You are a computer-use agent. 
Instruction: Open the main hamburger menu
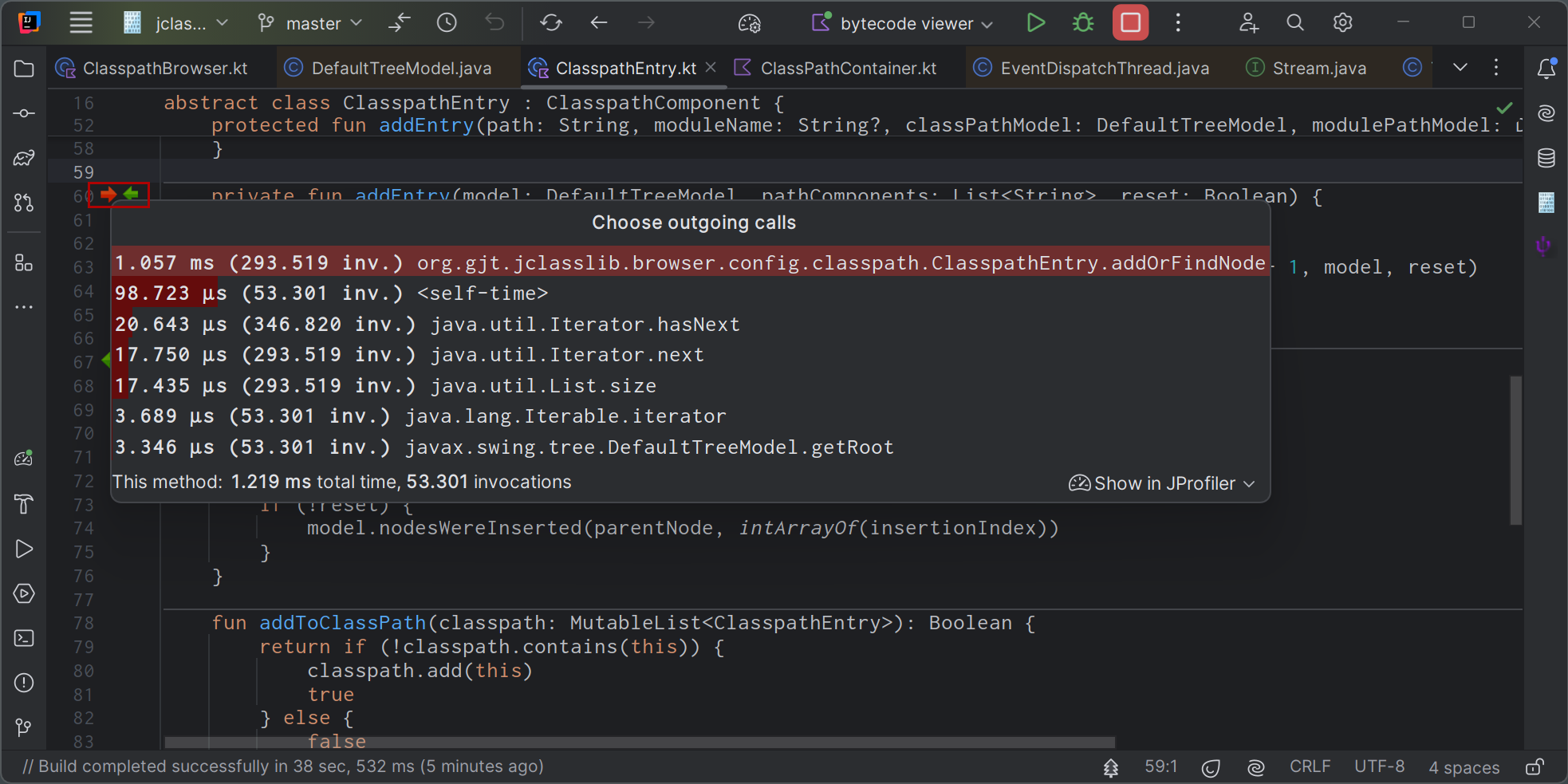(x=81, y=22)
